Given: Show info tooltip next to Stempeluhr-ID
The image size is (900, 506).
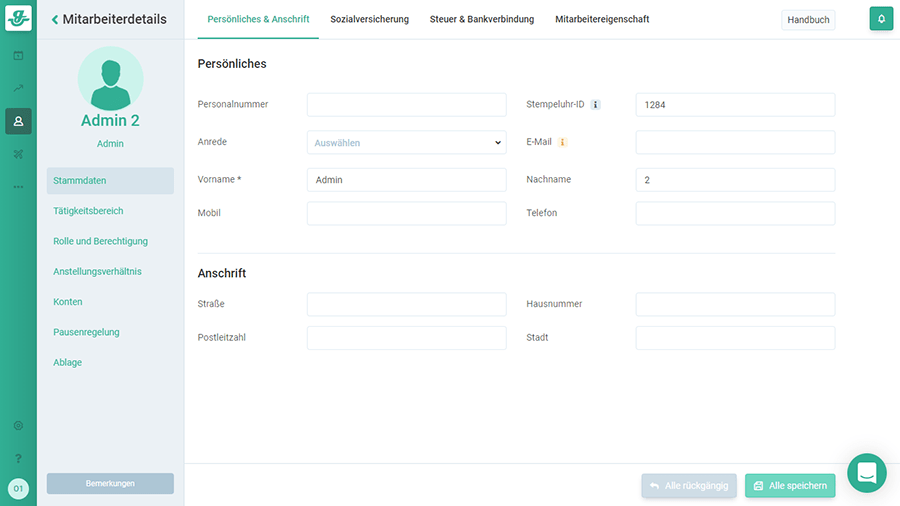Looking at the screenshot, I should (596, 105).
